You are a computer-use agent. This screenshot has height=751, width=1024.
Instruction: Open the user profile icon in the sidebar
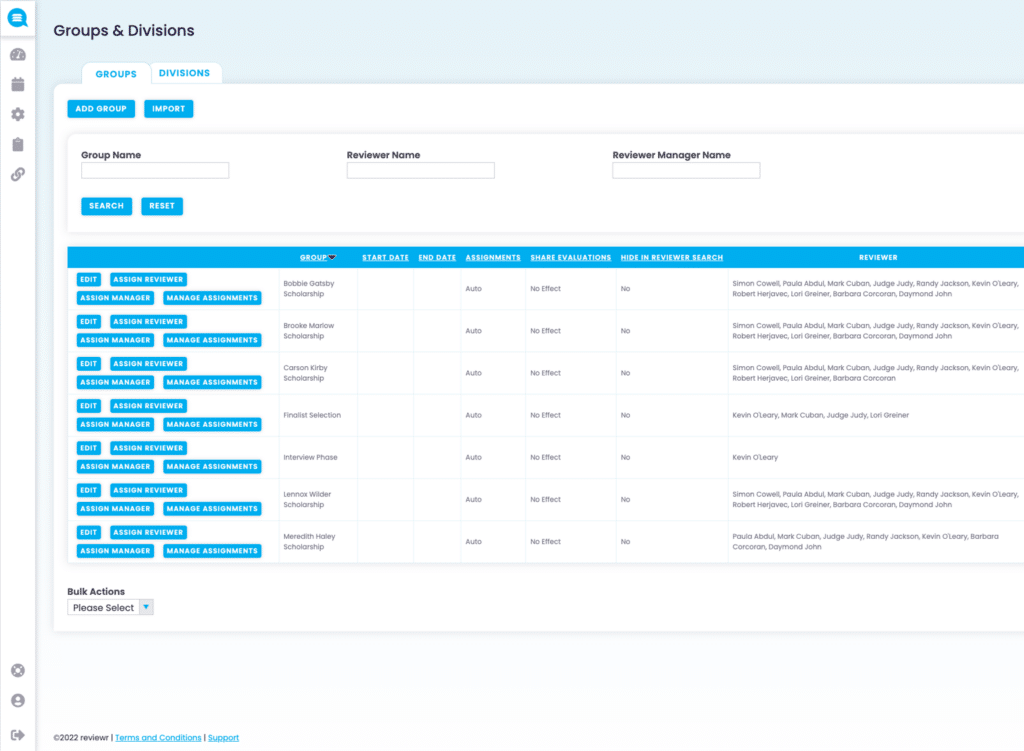17,700
